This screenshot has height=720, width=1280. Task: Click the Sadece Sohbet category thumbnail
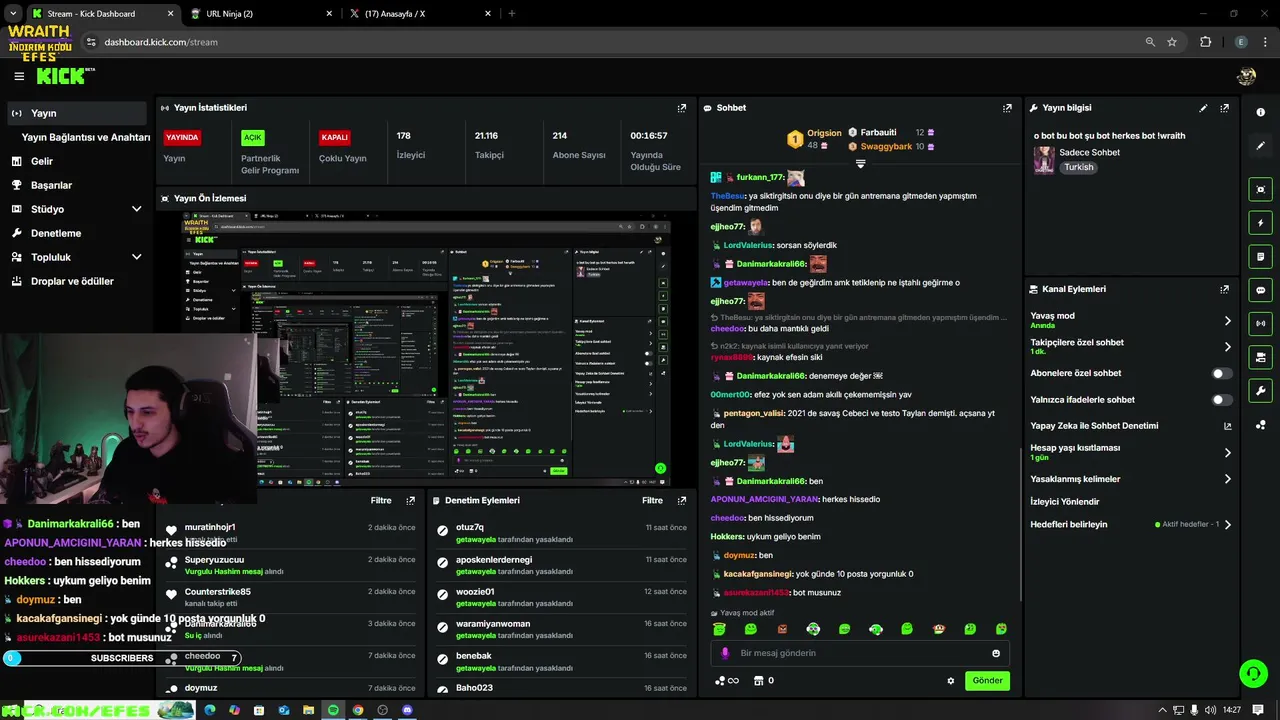[x=1044, y=160]
